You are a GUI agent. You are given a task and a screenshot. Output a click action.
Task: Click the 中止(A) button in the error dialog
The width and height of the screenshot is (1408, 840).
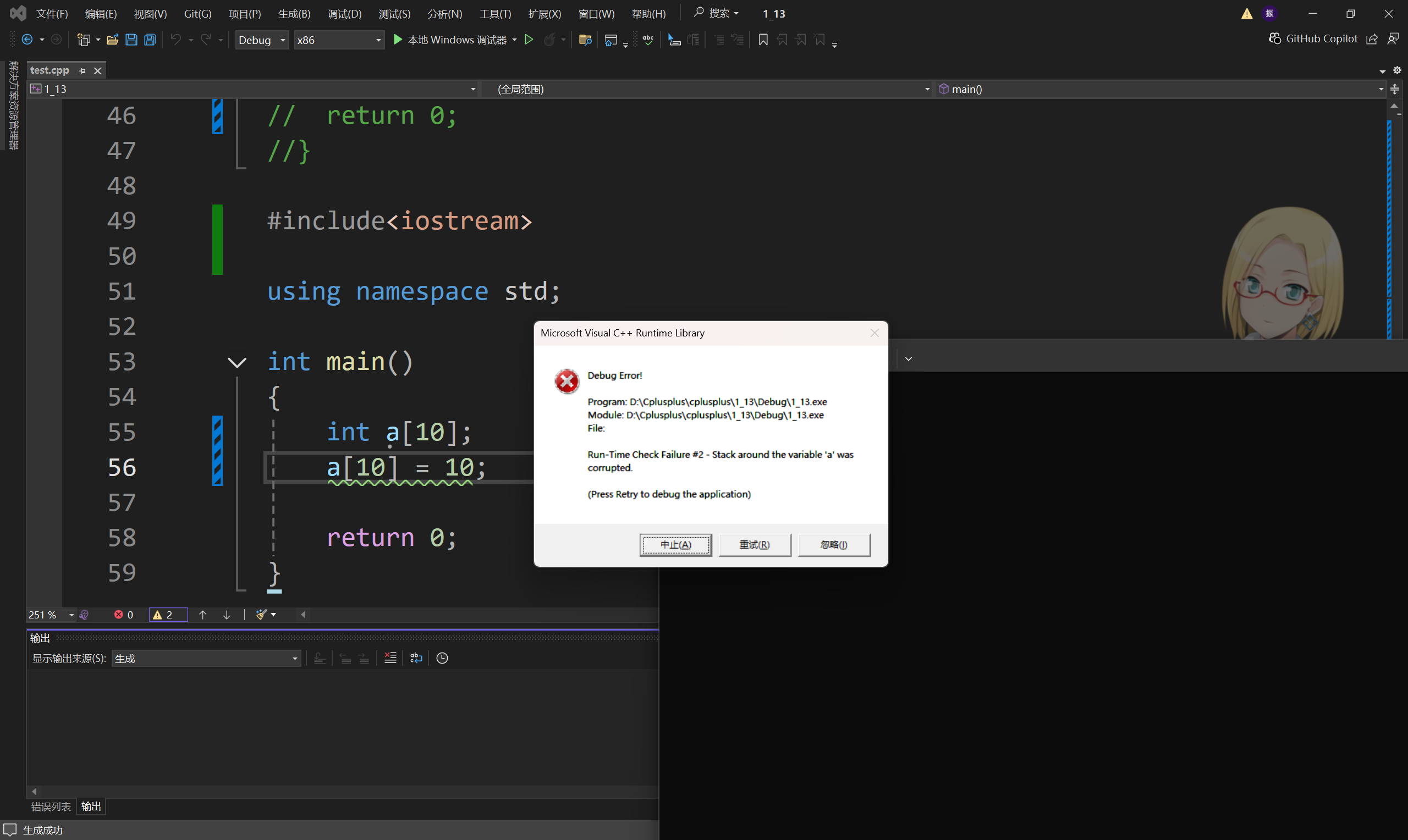coord(675,545)
